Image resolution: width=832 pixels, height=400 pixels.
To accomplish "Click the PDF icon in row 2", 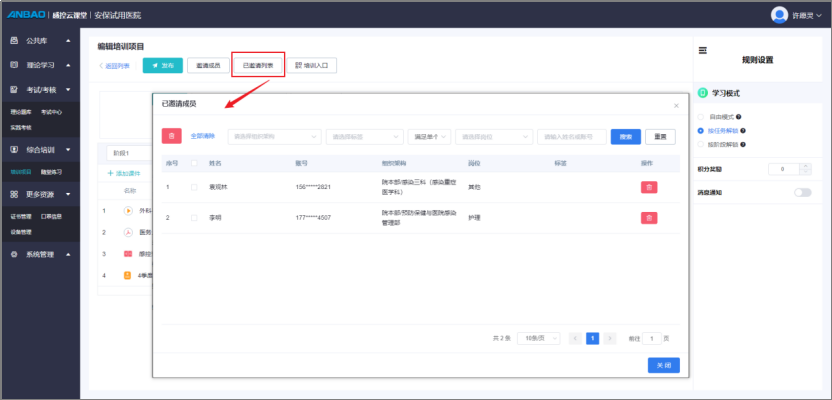I will (128, 232).
